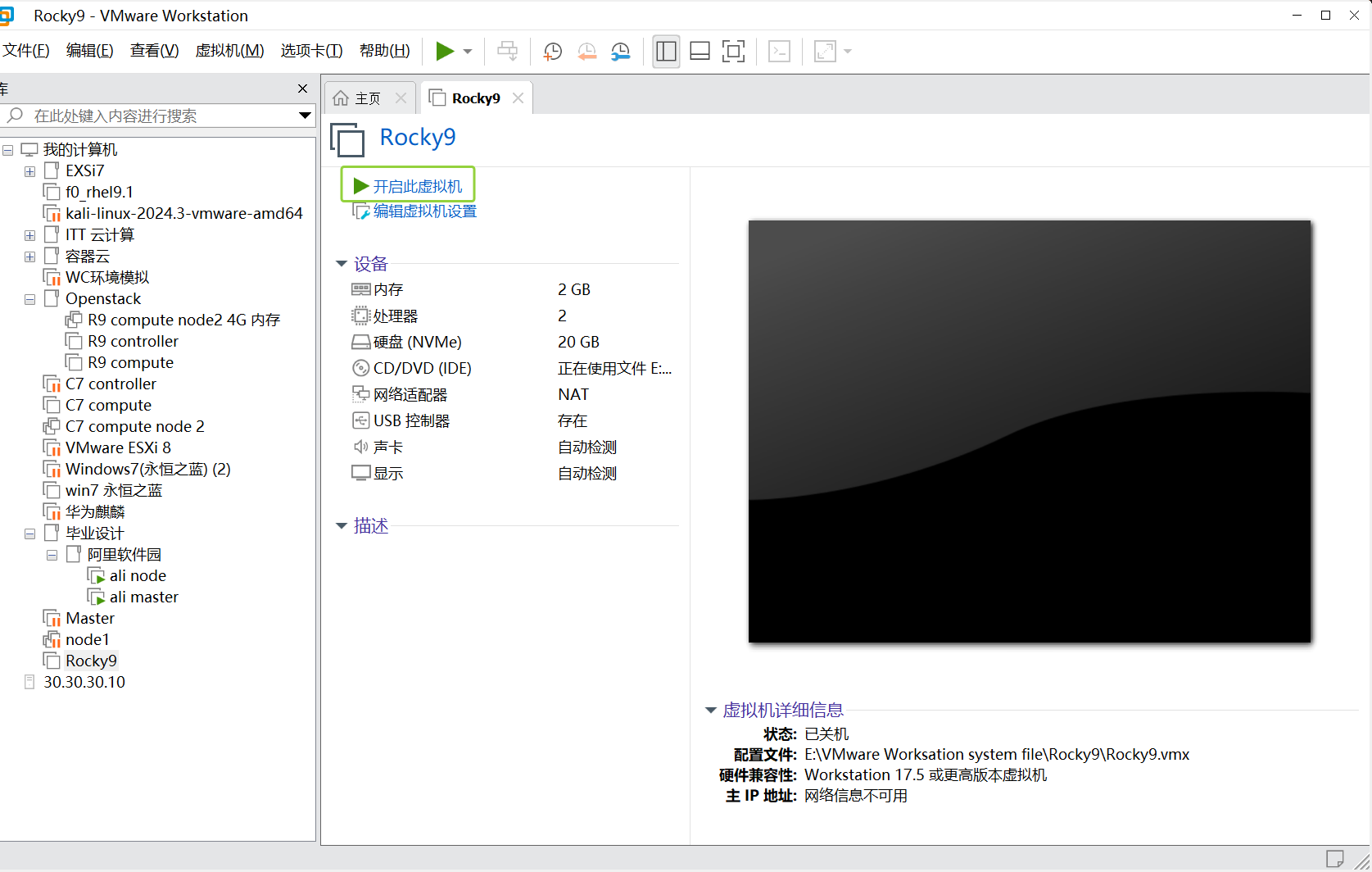Open the stretch mode dropdown arrow
Screen dimensions: 1372x872
coord(848,52)
